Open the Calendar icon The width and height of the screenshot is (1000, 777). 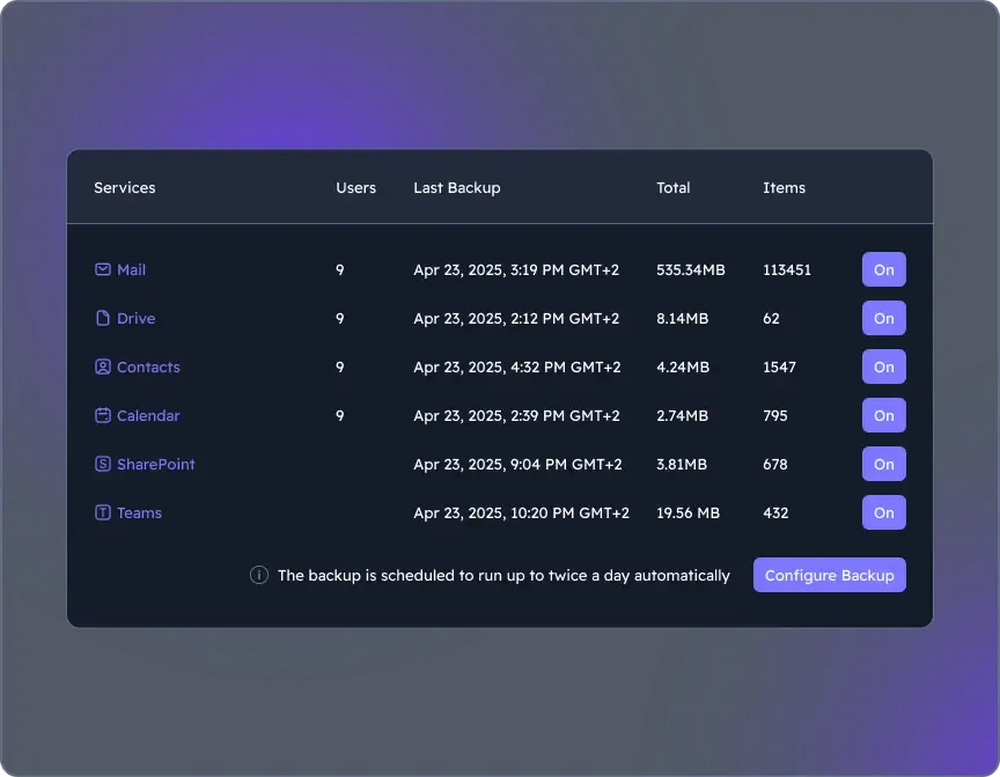click(102, 416)
